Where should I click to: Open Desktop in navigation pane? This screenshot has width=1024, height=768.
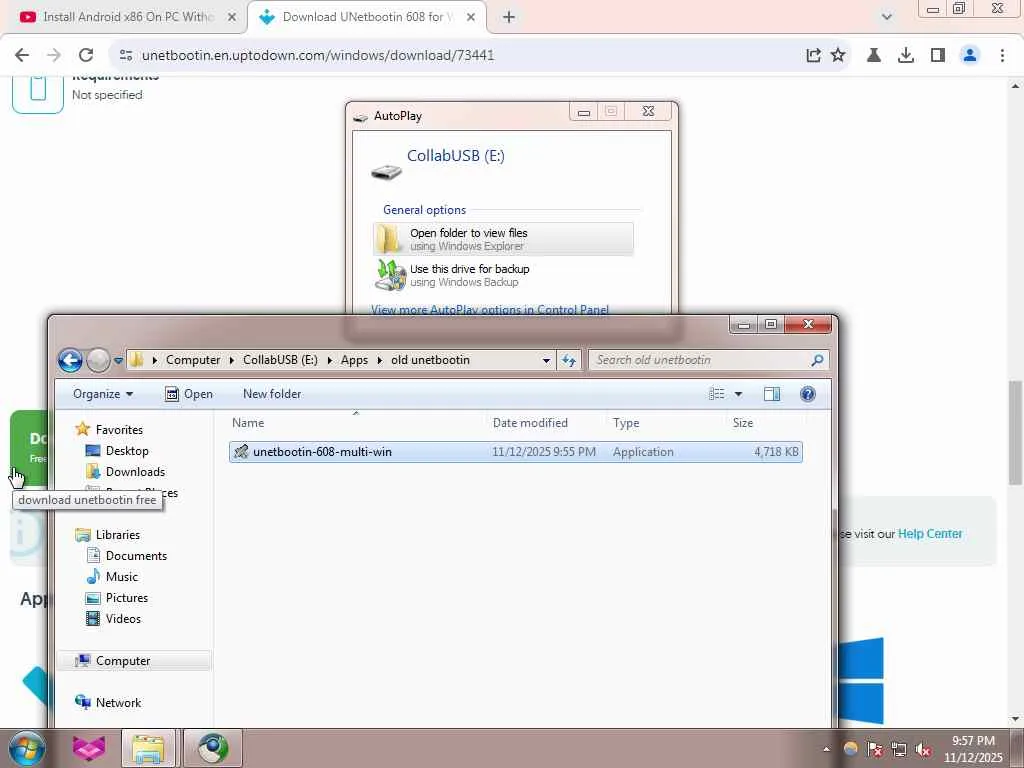click(127, 451)
